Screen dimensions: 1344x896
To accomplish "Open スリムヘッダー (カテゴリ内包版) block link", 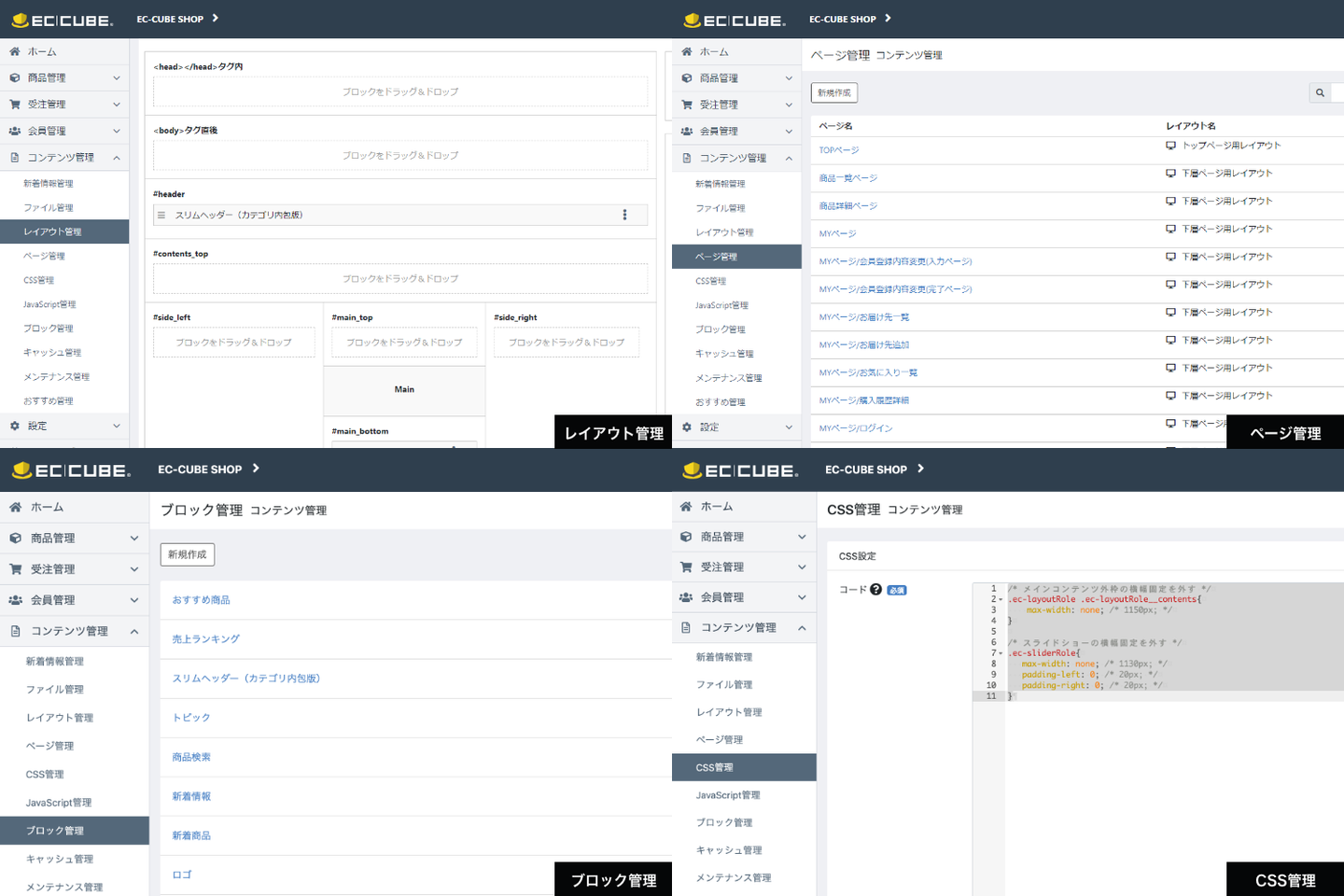I will point(246,679).
